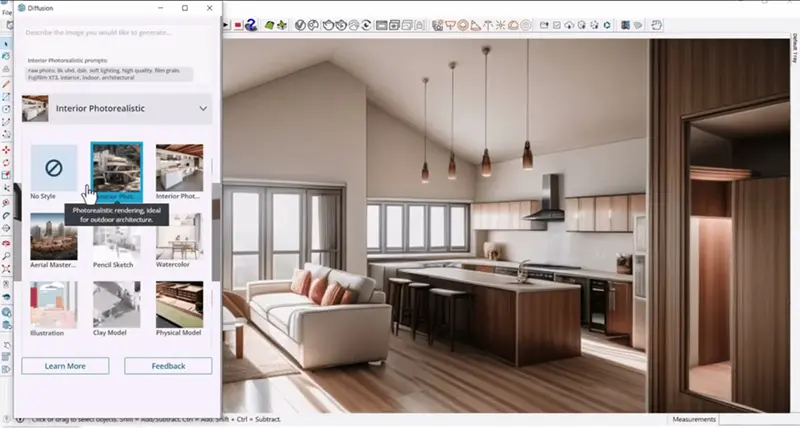Expand the Interior Photorealistic style dropdown
The width and height of the screenshot is (800, 428).
(x=203, y=107)
